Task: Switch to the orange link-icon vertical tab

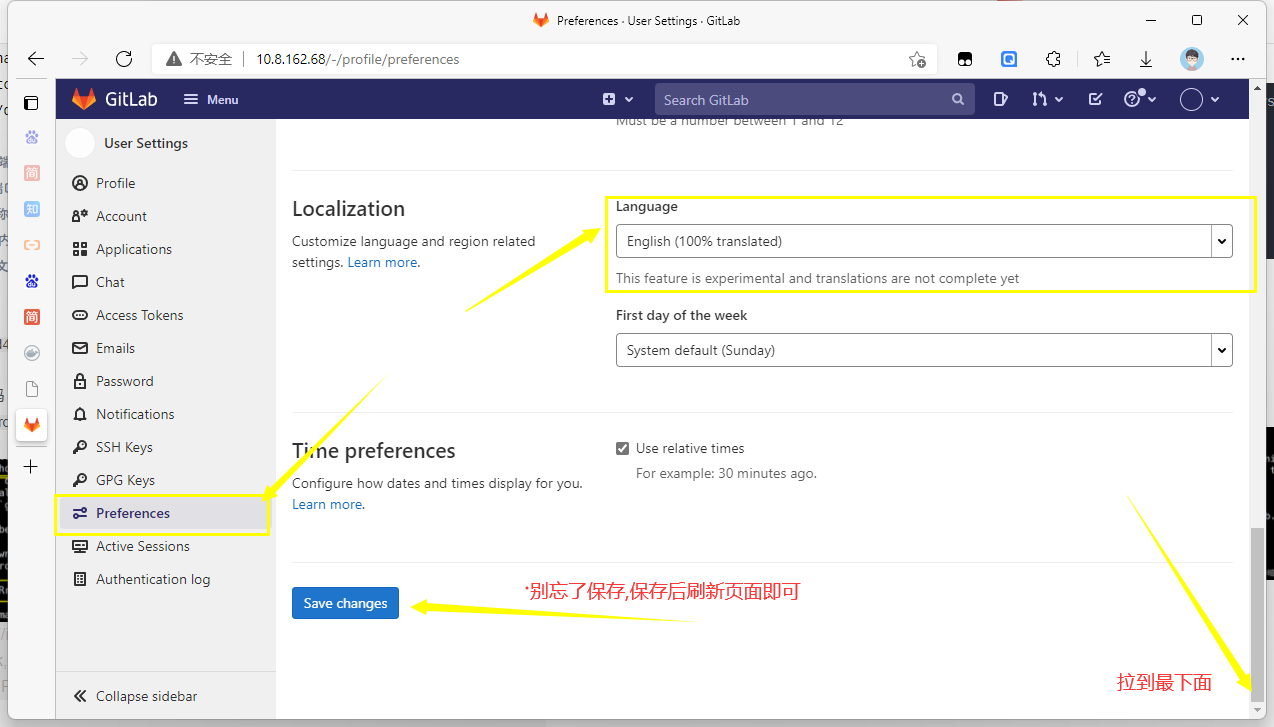Action: click(32, 245)
